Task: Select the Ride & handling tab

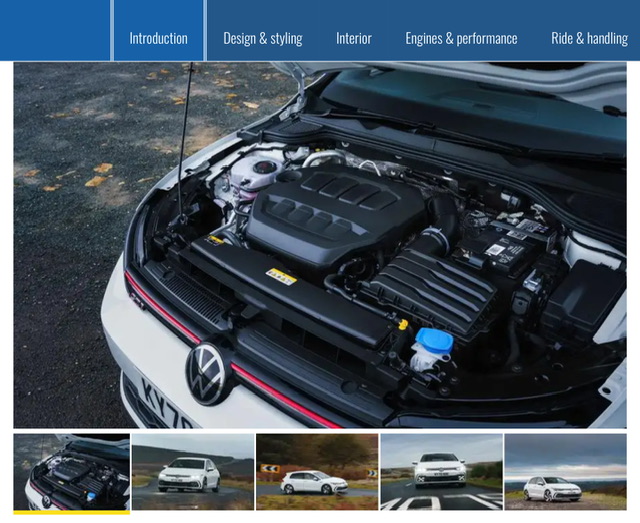Action: click(589, 38)
